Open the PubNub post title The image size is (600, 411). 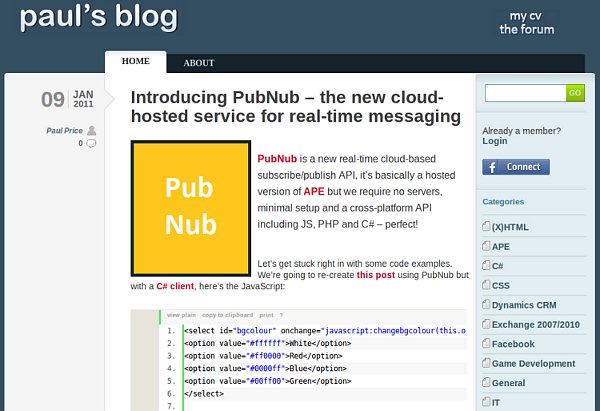296,107
